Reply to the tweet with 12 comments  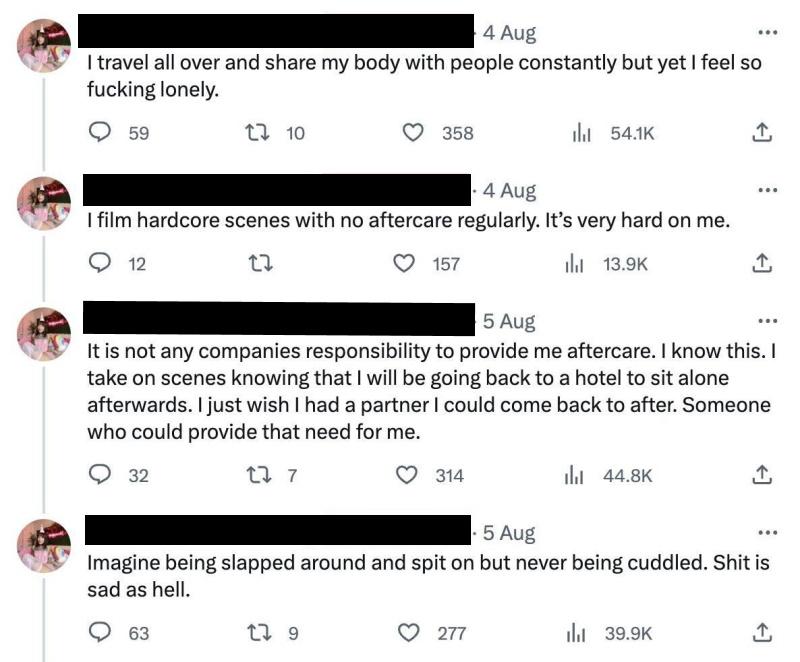(101, 263)
